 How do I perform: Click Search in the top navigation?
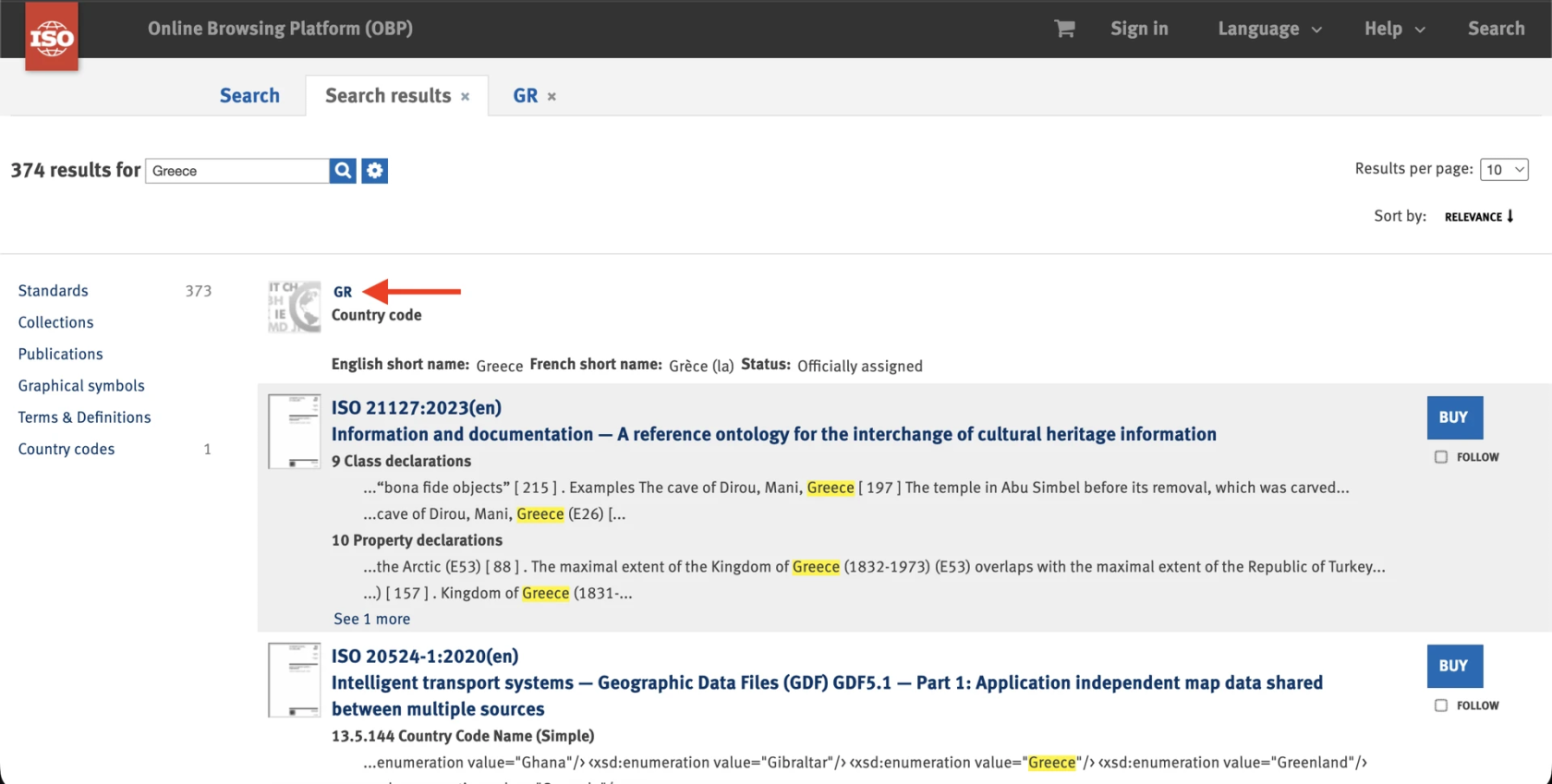(1496, 29)
